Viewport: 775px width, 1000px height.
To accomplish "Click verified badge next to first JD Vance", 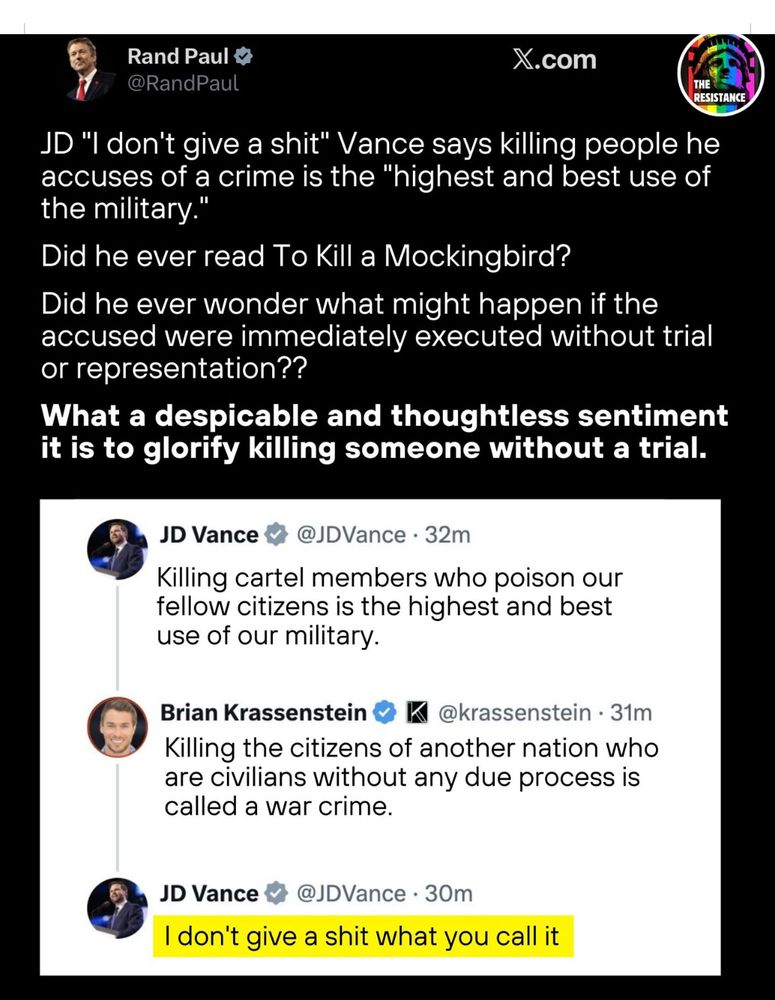I will (x=276, y=534).
